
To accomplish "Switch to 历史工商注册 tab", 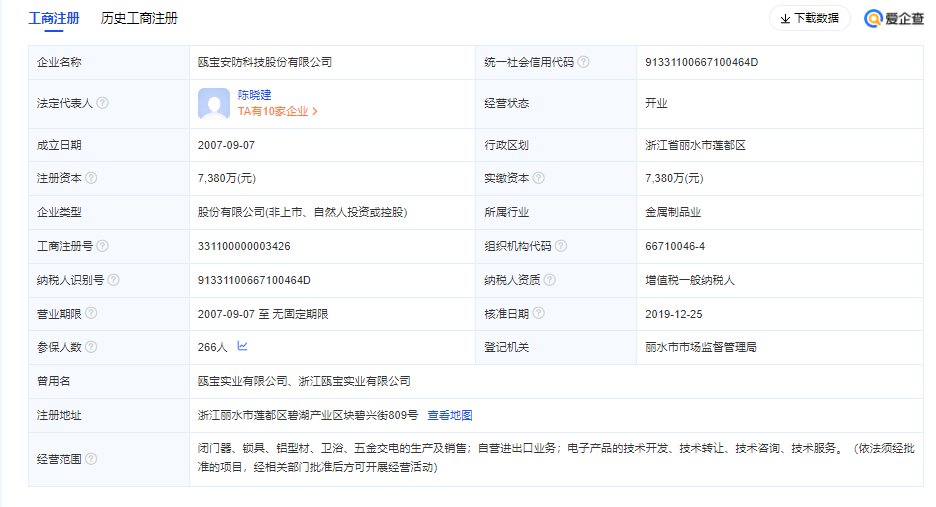I will 139,19.
